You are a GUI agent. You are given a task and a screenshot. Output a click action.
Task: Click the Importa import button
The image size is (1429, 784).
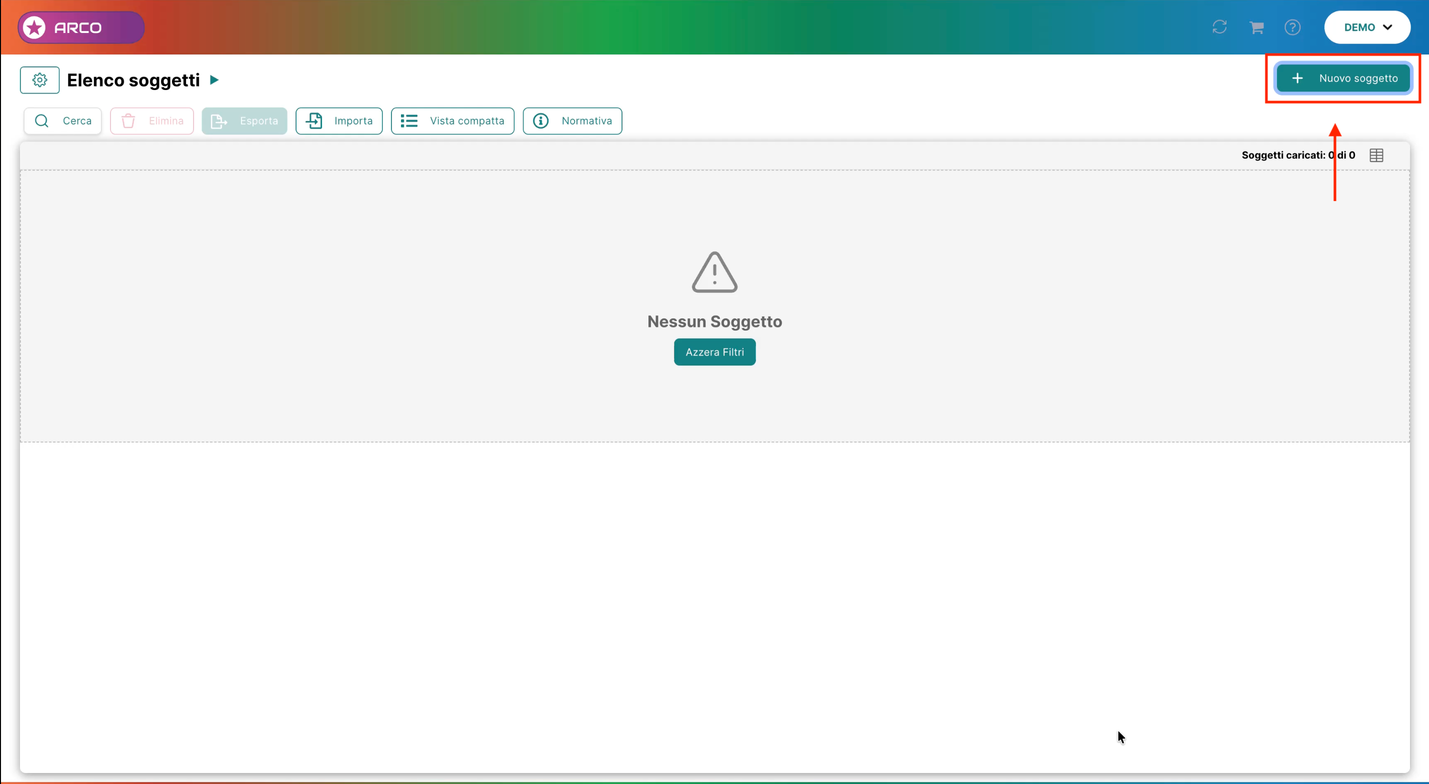(x=339, y=121)
